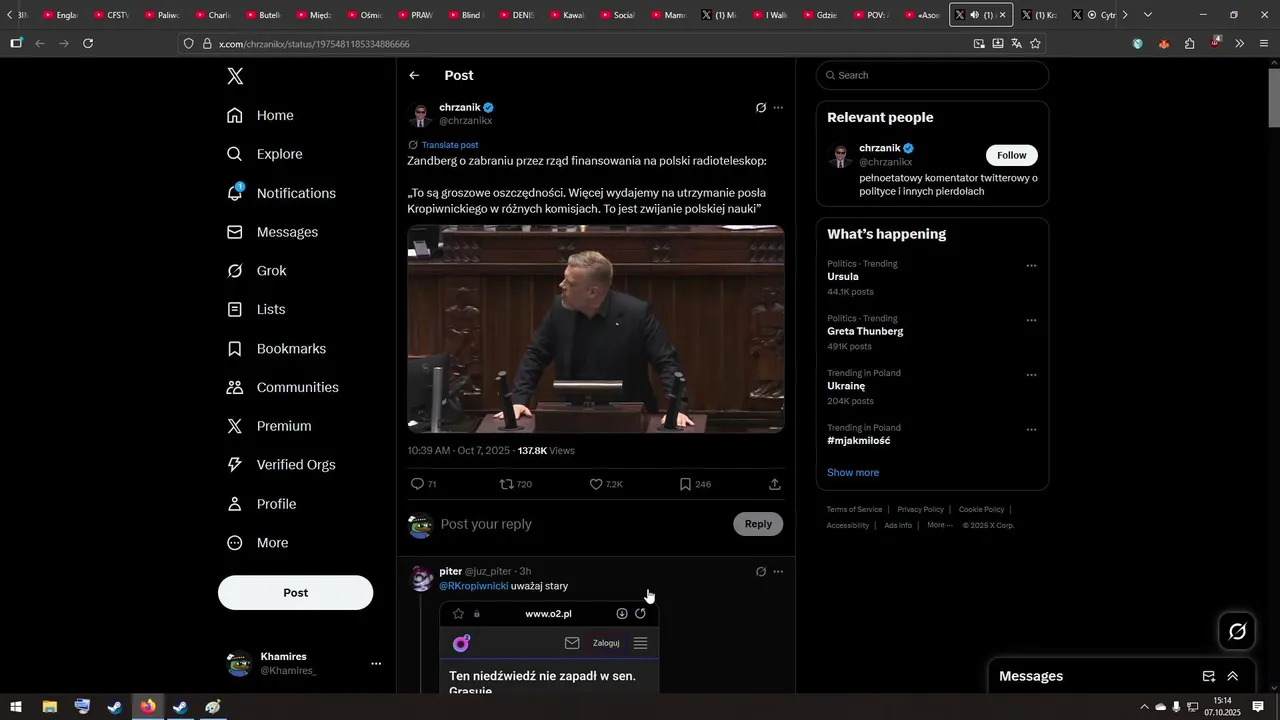Click the Search input field
The image size is (1280, 720).
coord(932,75)
